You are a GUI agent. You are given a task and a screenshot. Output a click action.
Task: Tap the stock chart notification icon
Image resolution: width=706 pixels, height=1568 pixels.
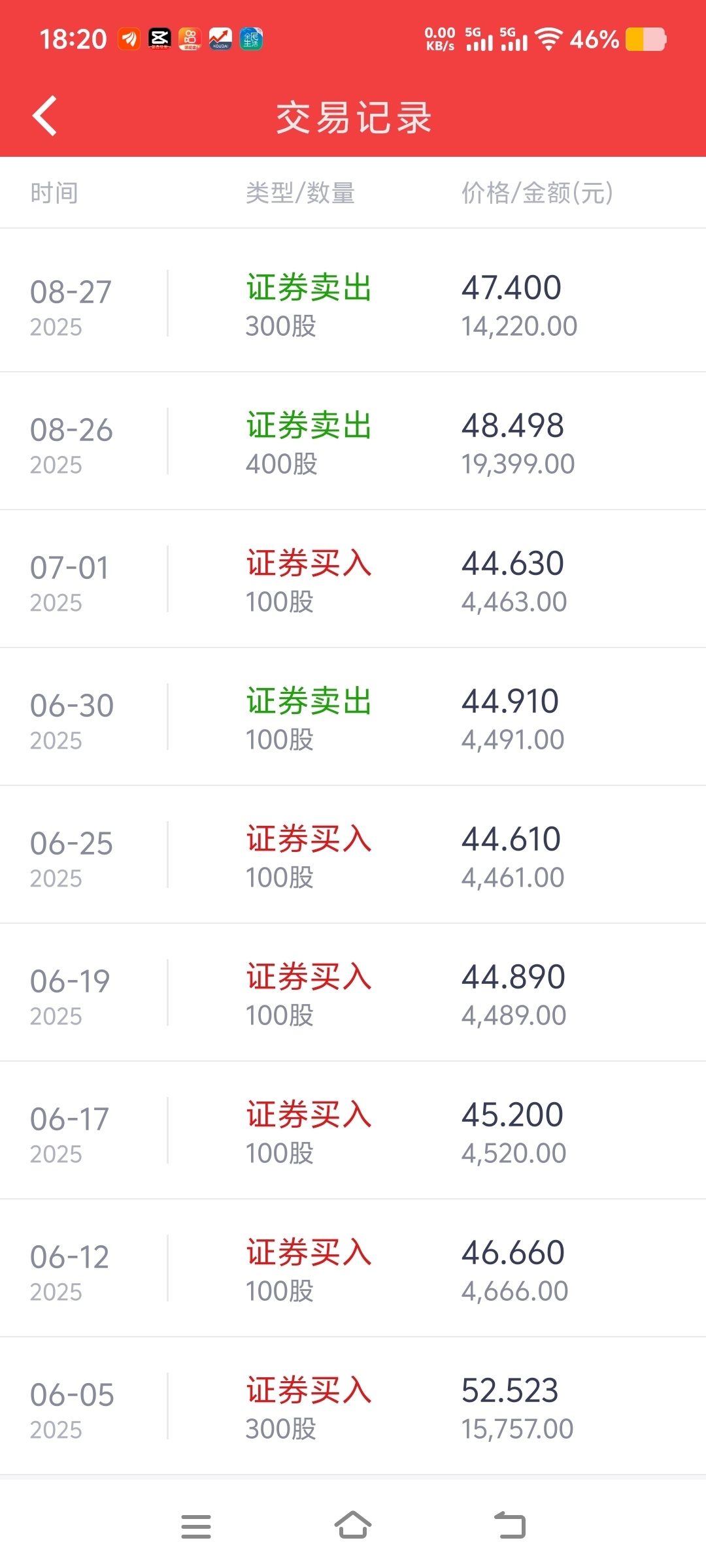(220, 39)
